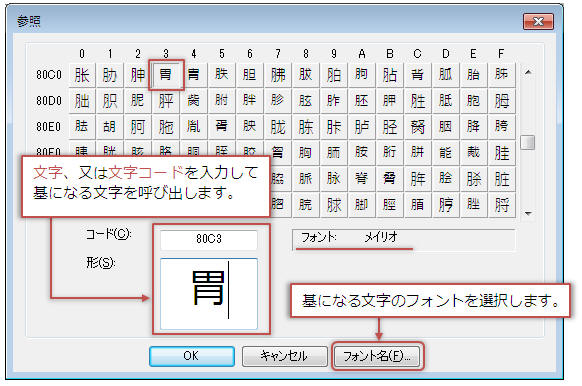
Task: Click the scrollbar up arrow
Action: [x=527, y=72]
